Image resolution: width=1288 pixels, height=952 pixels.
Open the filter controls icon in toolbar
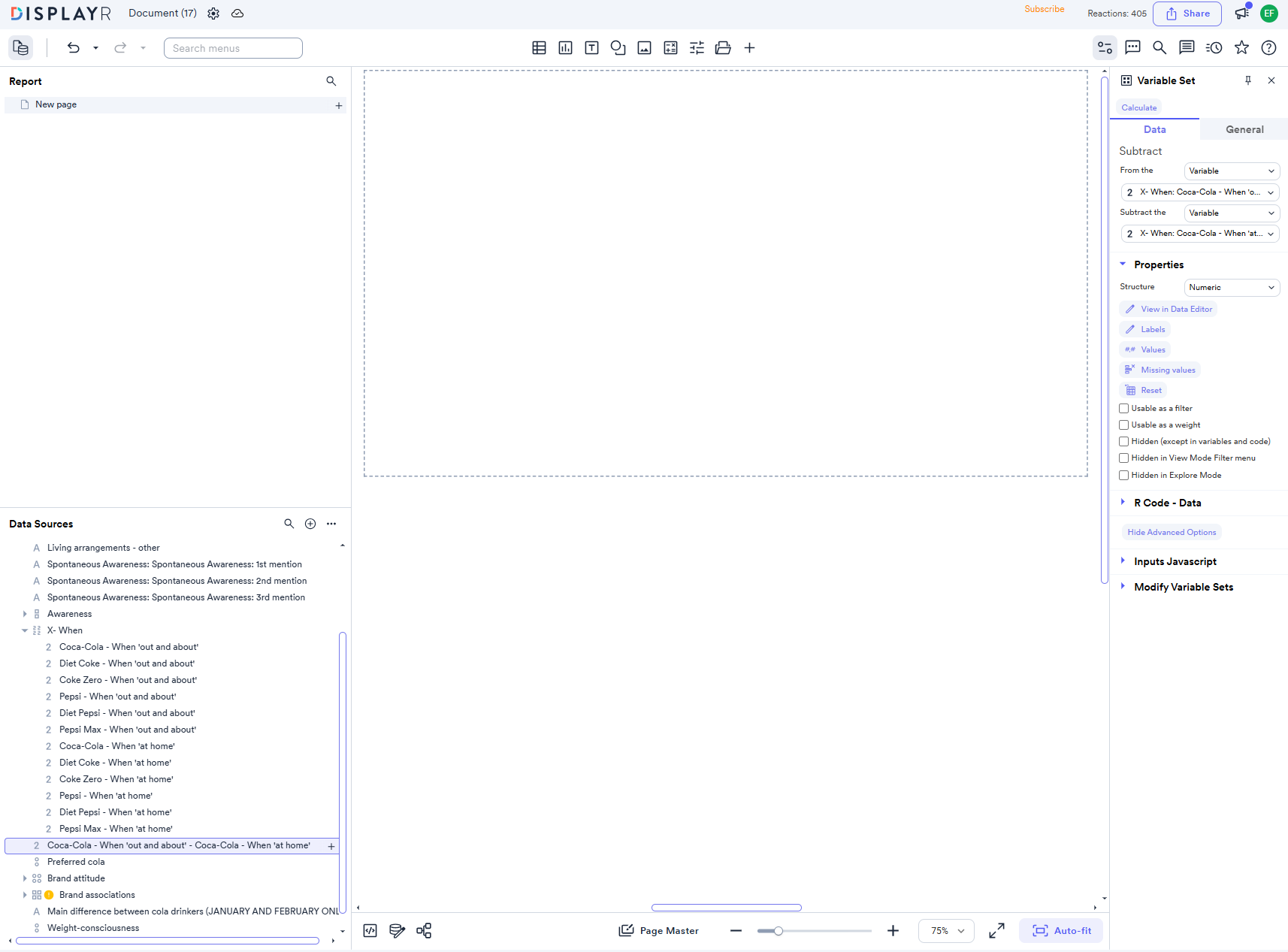(x=697, y=47)
